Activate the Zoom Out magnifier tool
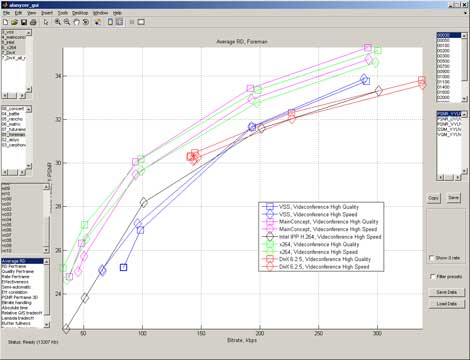This screenshot has height=360, width=470. pyautogui.click(x=67, y=22)
